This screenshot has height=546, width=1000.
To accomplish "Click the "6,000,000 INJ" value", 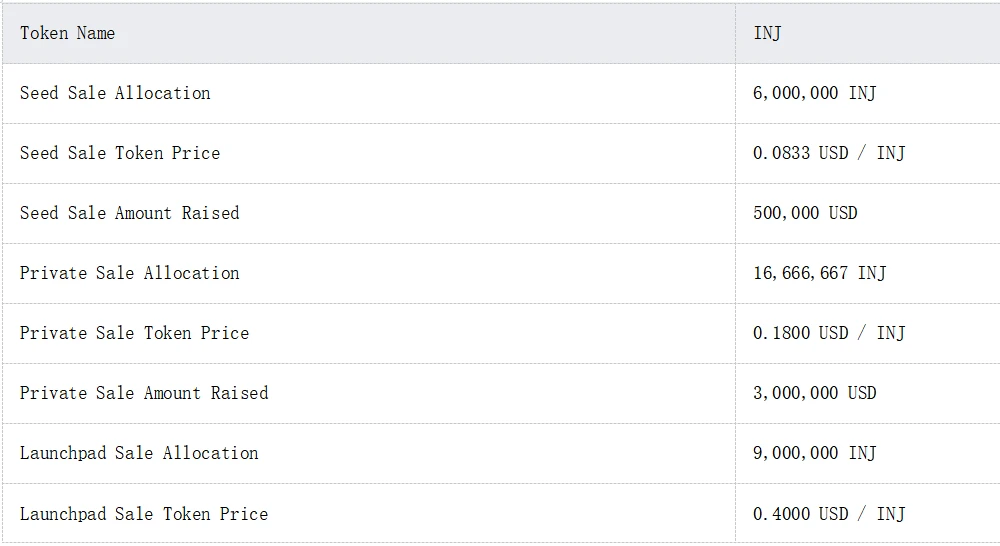I will click(x=814, y=93).
